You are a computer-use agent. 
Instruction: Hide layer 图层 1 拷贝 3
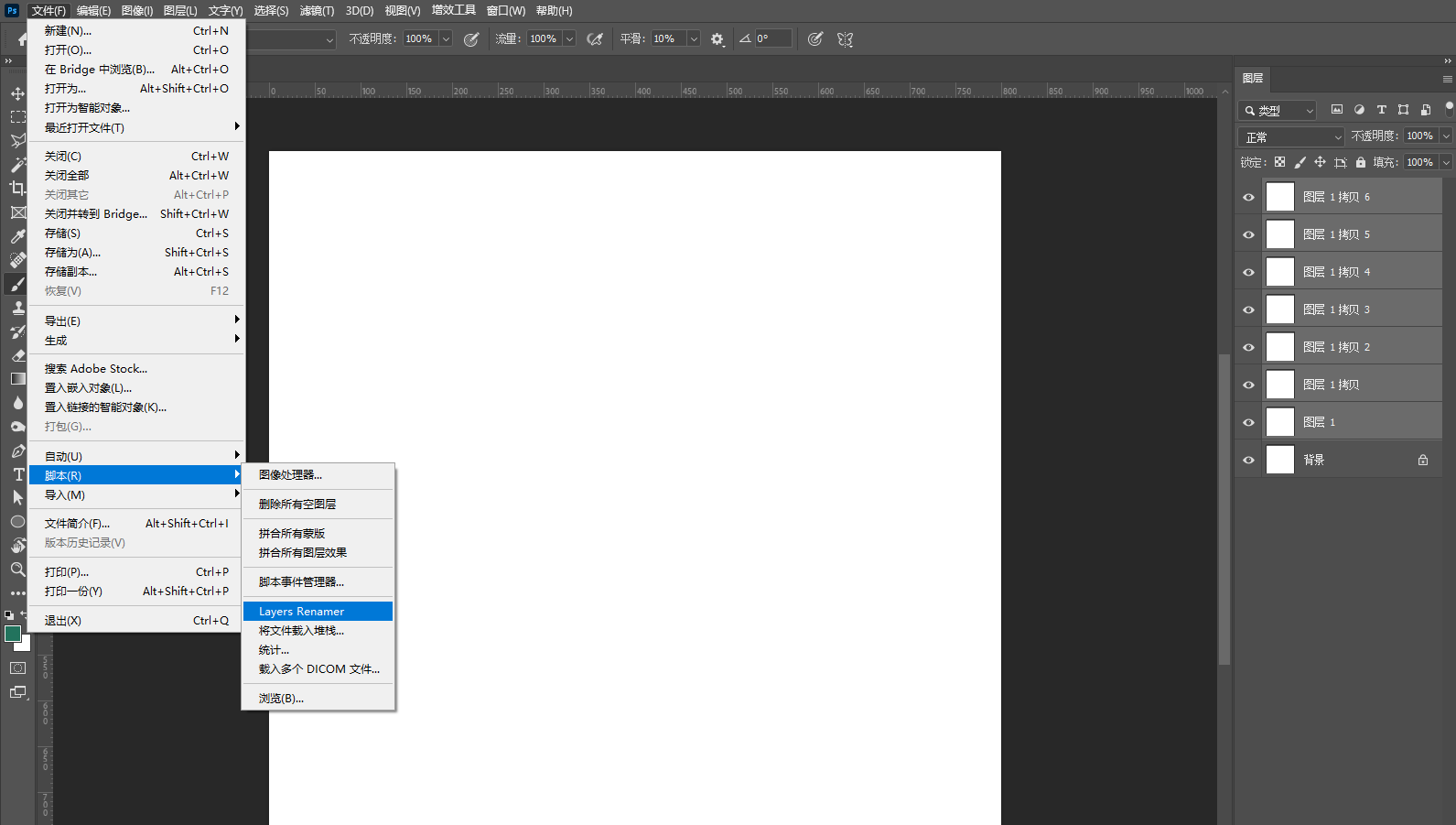pyautogui.click(x=1248, y=309)
